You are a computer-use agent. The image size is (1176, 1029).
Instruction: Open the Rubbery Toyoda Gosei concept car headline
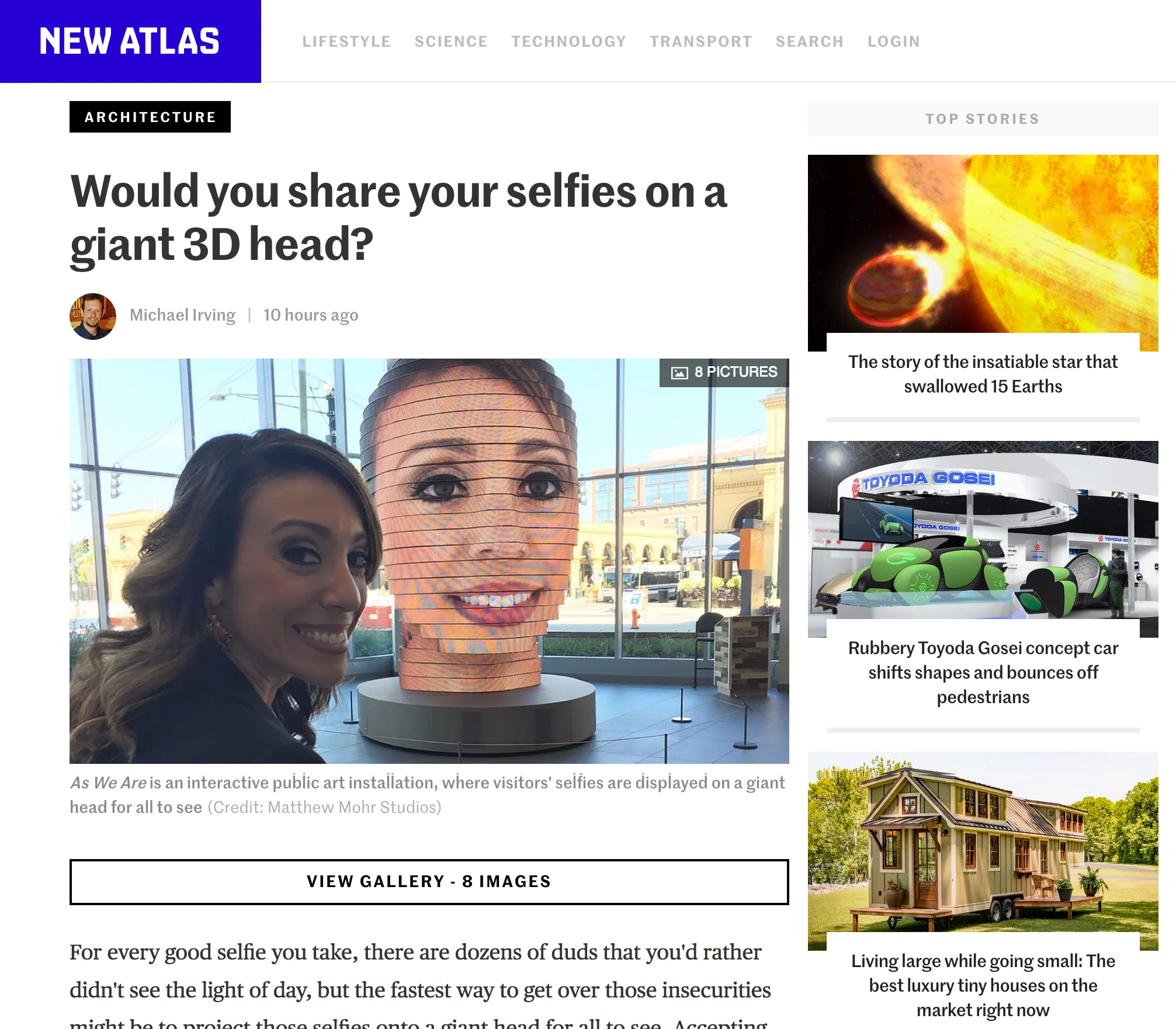point(983,673)
